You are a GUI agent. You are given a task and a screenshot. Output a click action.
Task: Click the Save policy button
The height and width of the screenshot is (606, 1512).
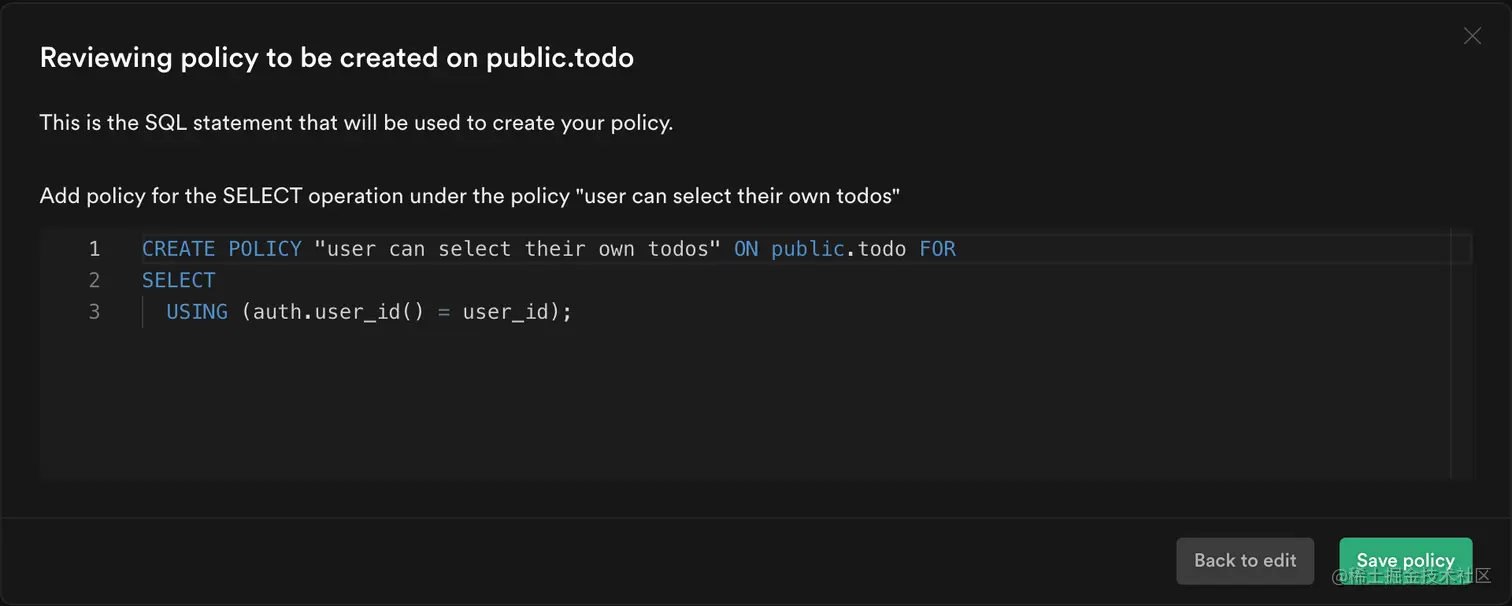coord(1405,561)
